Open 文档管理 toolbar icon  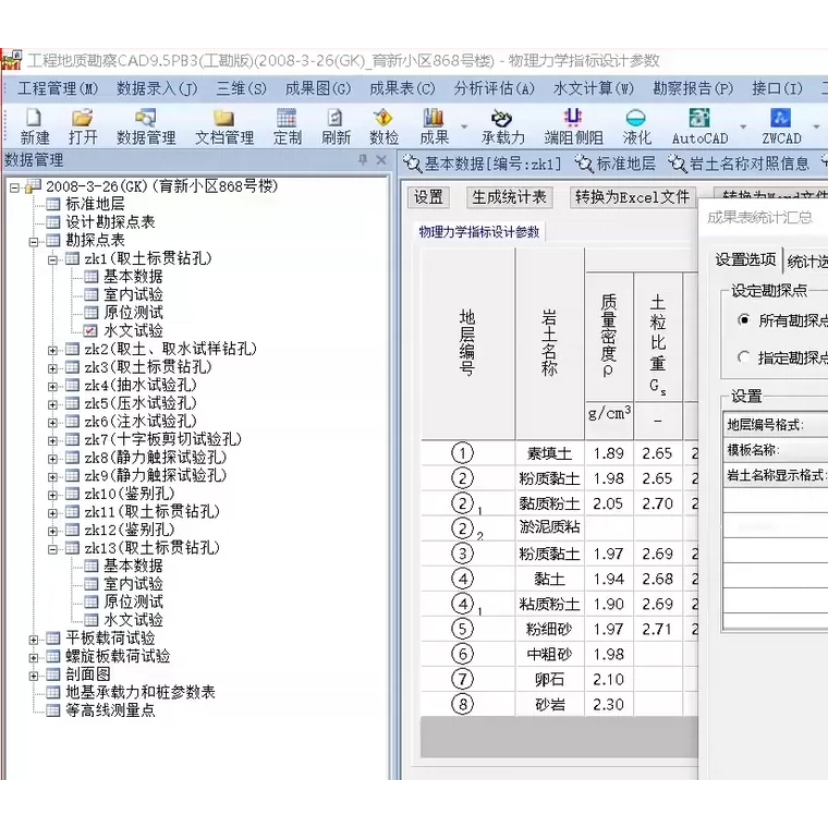(x=224, y=127)
